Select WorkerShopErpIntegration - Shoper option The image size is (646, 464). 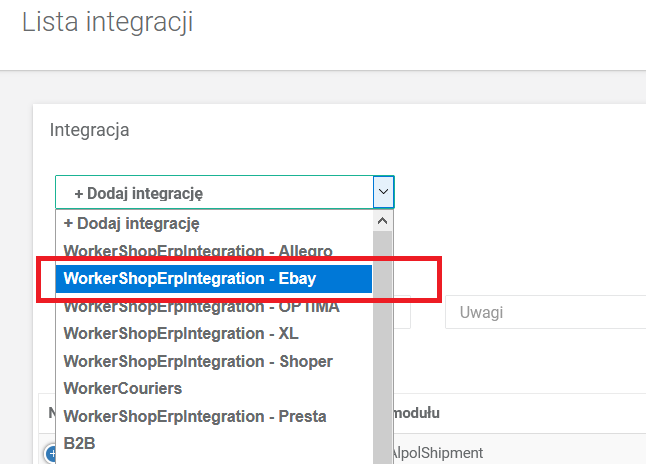point(198,360)
